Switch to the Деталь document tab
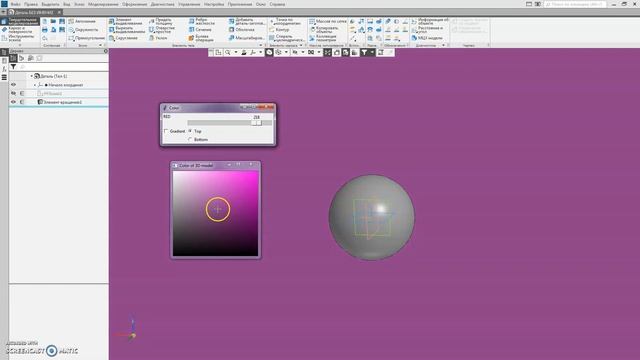This screenshot has width=640, height=360. pyautogui.click(x=34, y=12)
